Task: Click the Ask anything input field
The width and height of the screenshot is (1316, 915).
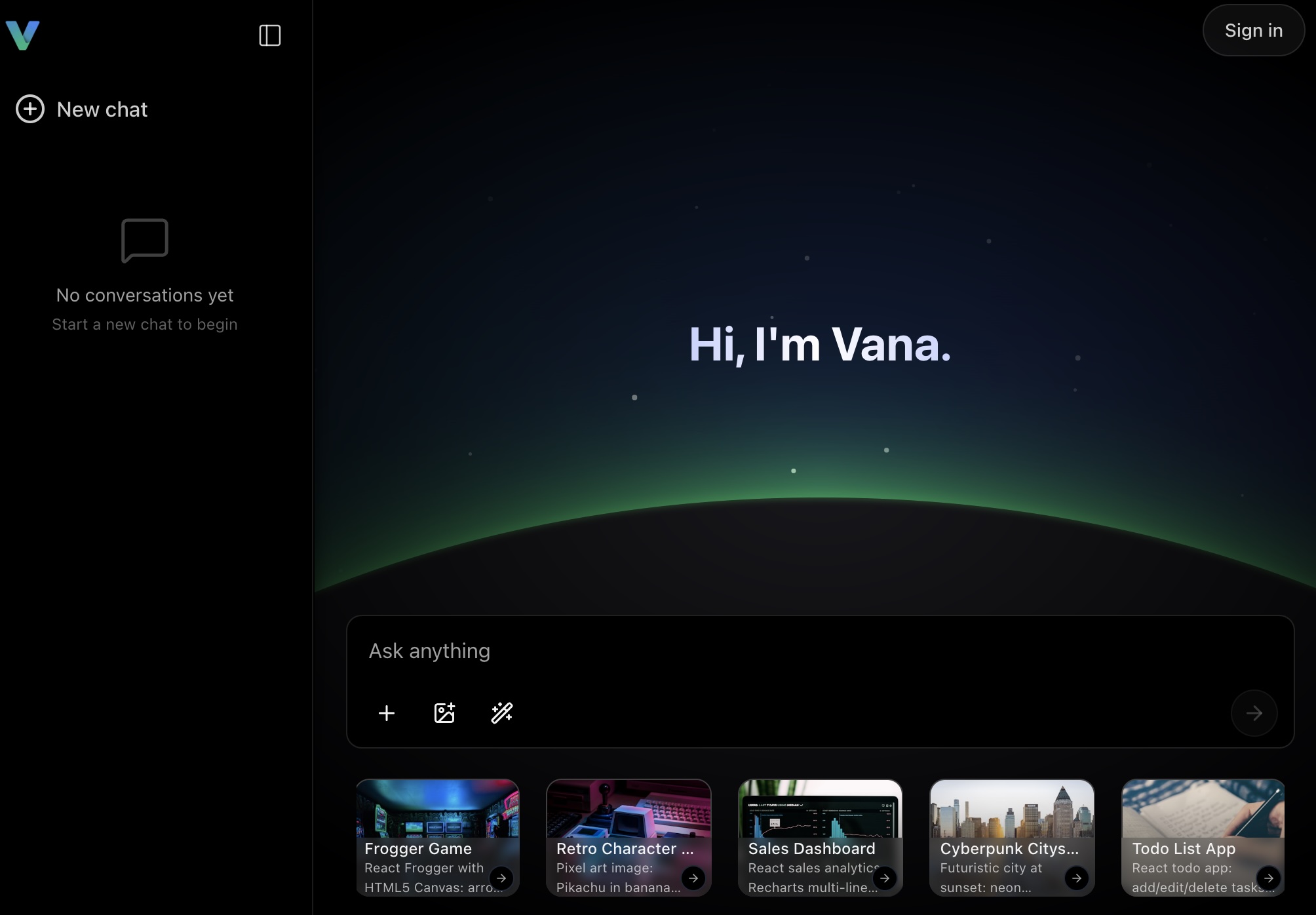Action: [x=786, y=651]
